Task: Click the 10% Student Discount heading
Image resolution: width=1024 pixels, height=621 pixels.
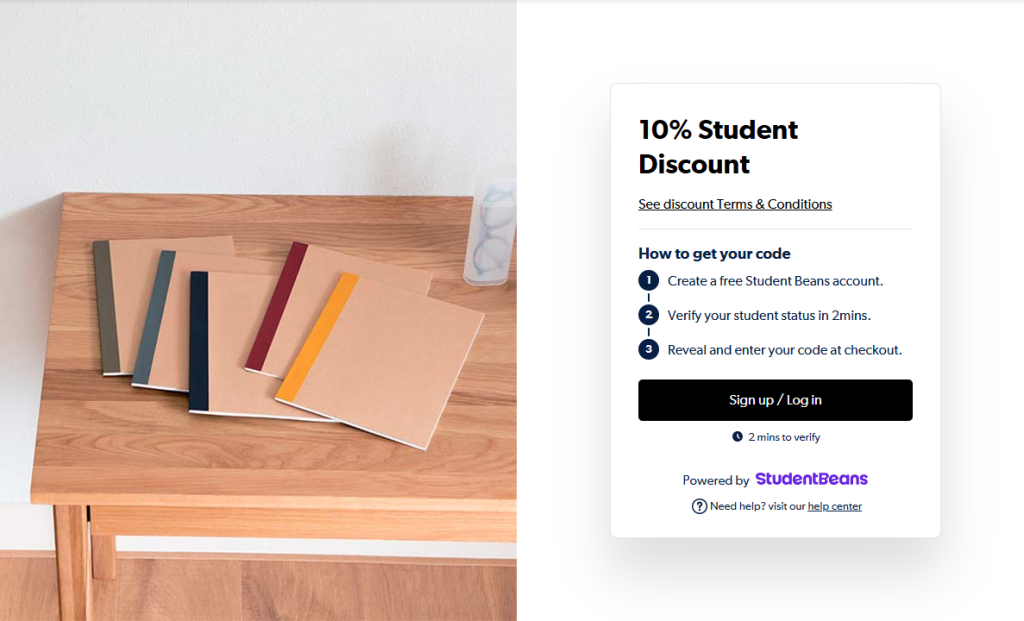Action: point(718,146)
